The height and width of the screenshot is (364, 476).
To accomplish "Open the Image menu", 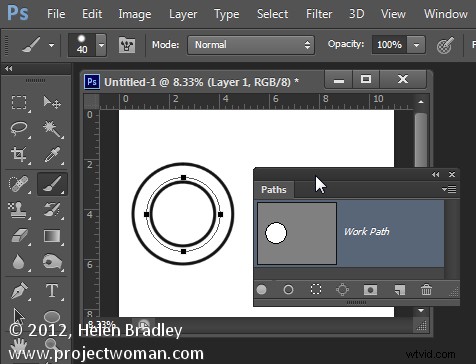I will (x=135, y=14).
